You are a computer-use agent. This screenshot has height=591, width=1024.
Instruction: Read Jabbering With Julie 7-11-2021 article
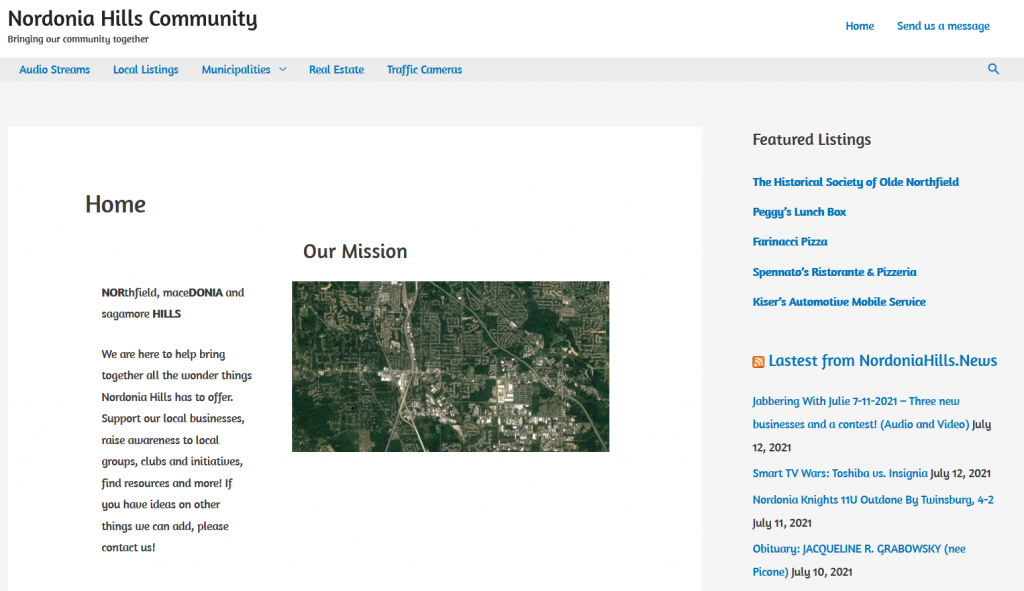click(861, 413)
